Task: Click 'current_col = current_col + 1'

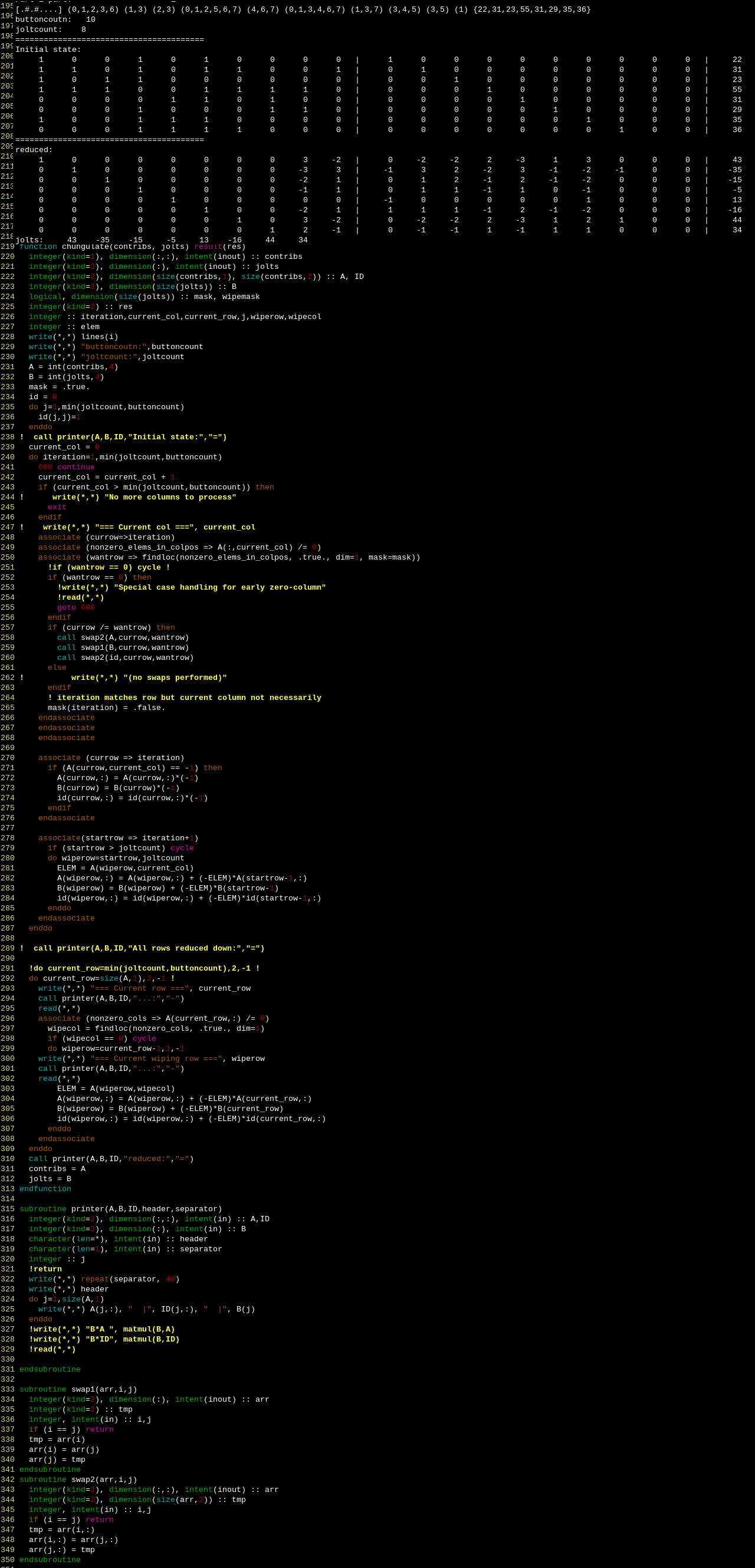Action: 107,477
